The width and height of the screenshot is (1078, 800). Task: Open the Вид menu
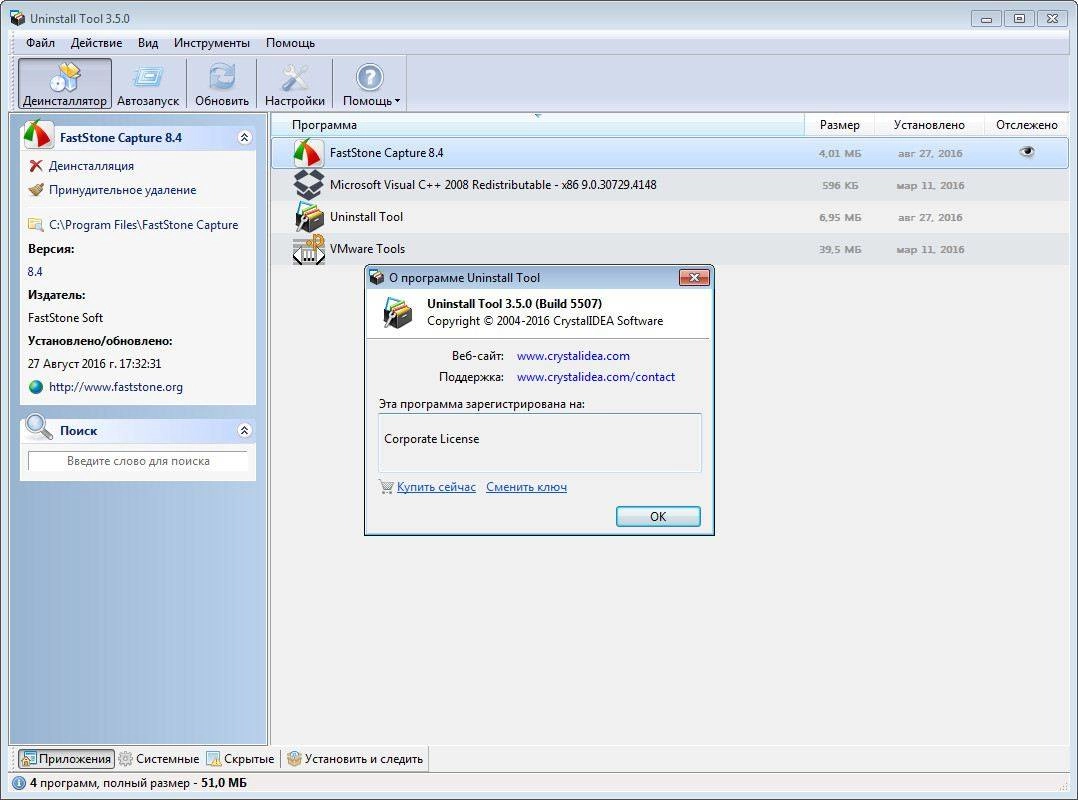coord(148,43)
